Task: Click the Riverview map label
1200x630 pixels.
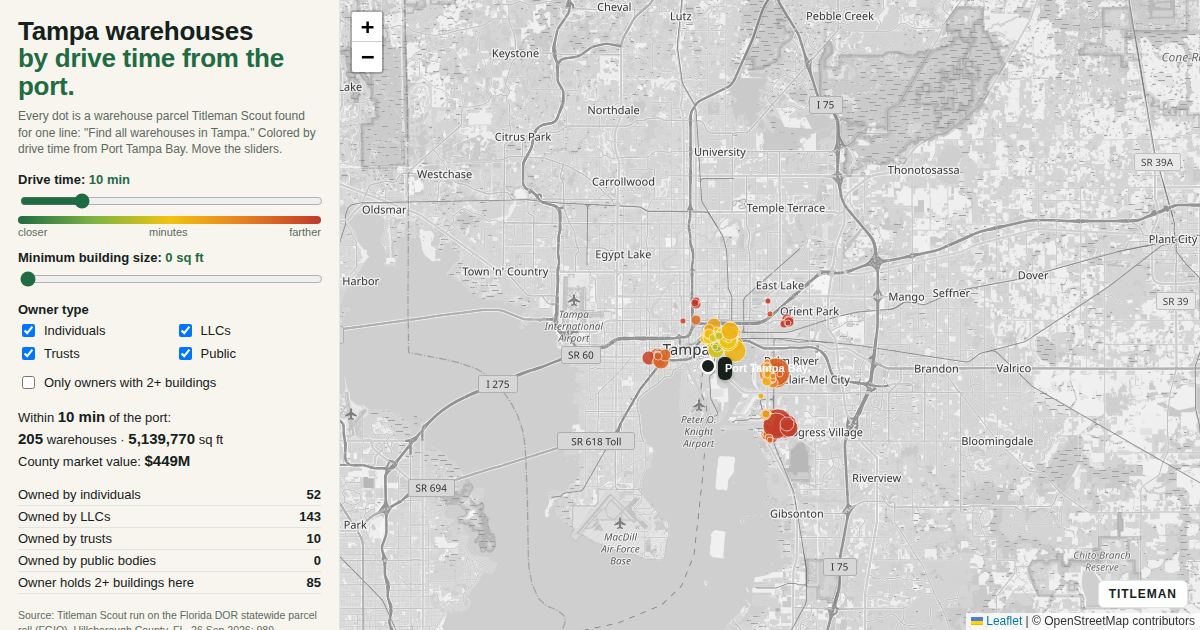Action: click(x=877, y=478)
